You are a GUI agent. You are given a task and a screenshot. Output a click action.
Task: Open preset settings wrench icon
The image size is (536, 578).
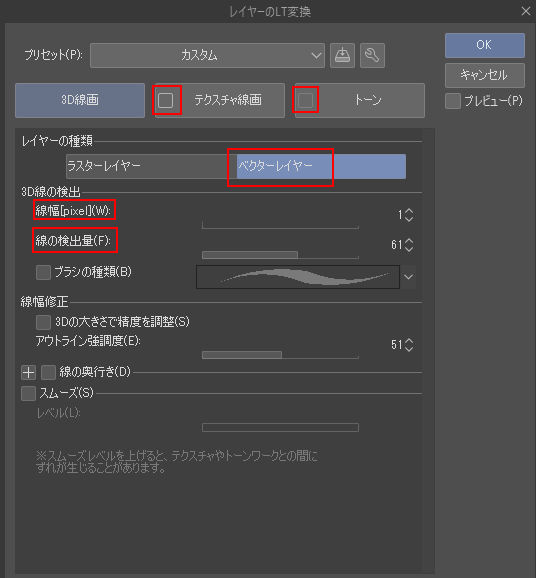[x=372, y=55]
